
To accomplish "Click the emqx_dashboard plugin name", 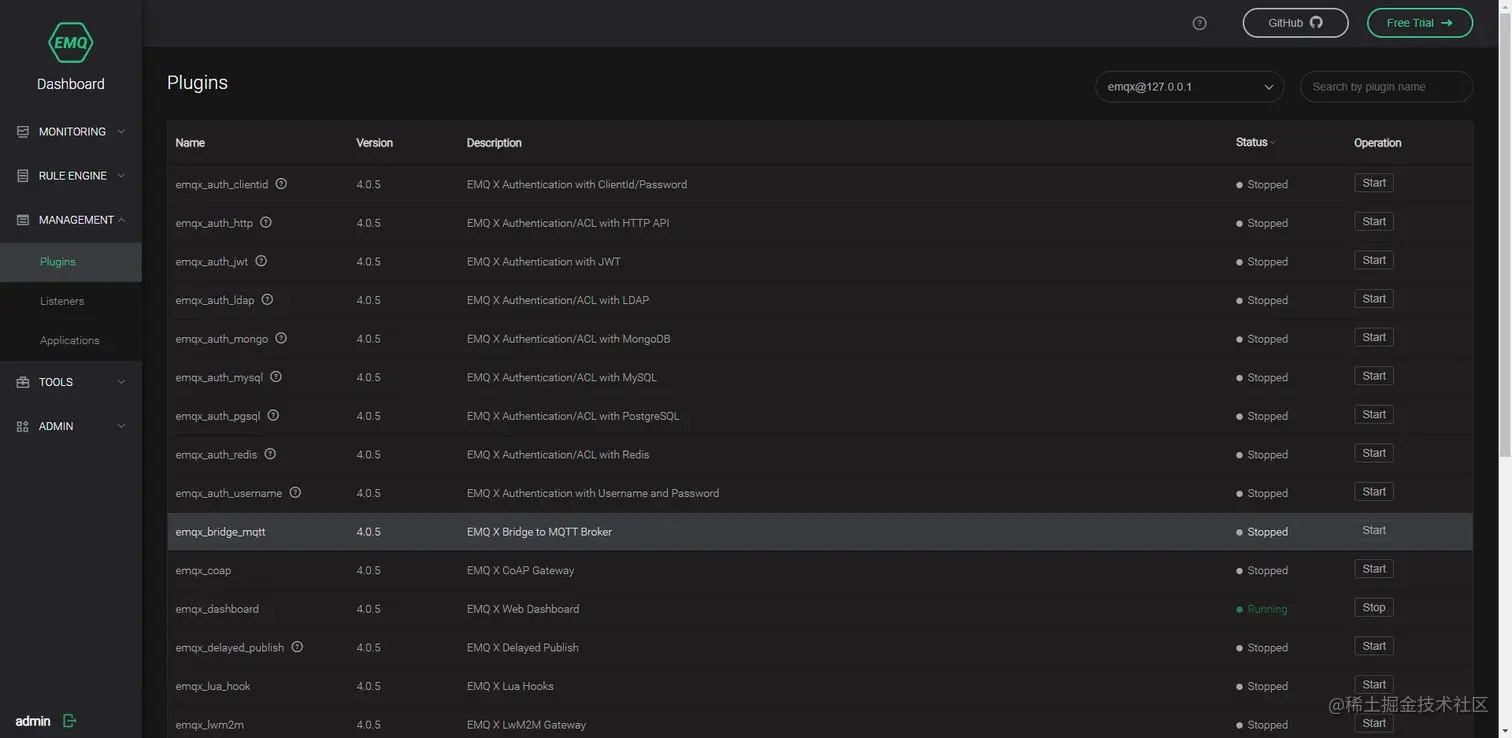I will click(217, 609).
